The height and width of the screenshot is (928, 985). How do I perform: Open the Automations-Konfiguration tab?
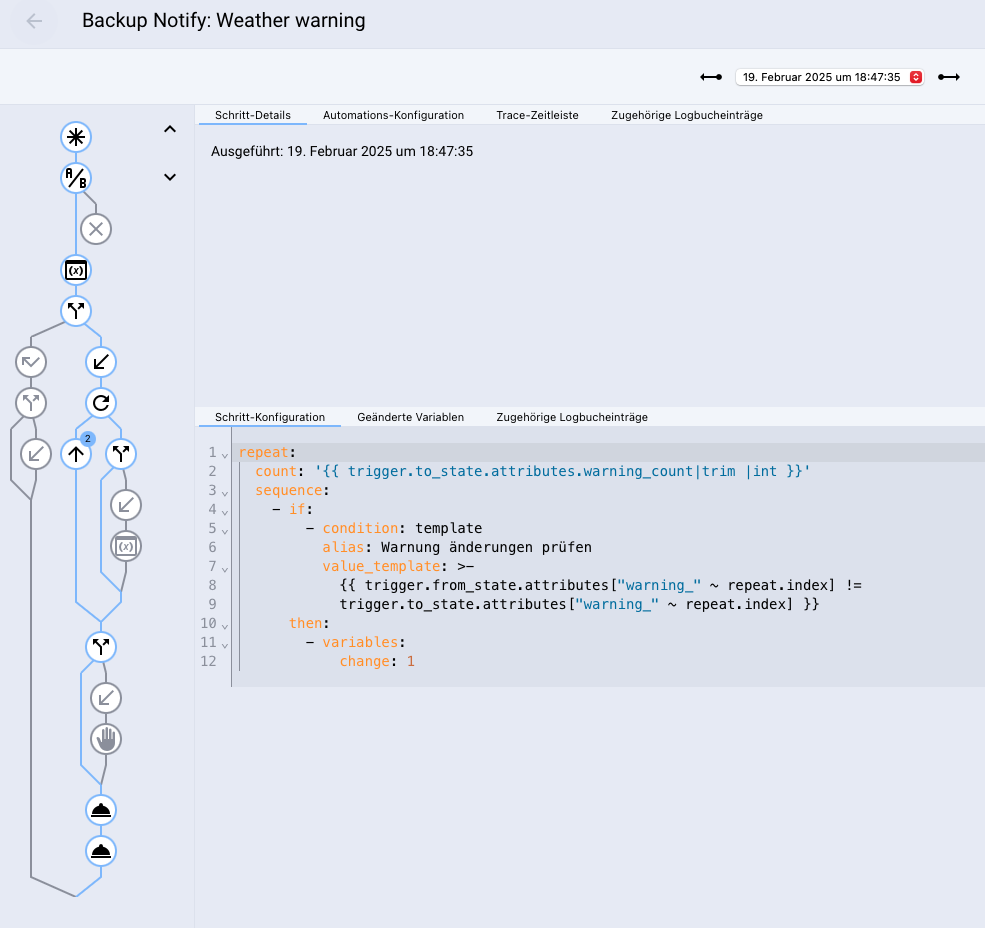393,115
